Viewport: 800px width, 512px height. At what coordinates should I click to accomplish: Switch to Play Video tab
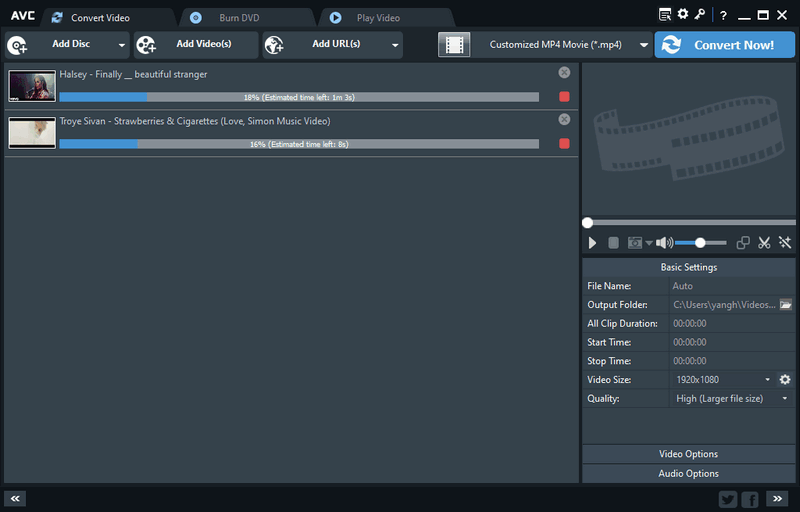pos(378,18)
